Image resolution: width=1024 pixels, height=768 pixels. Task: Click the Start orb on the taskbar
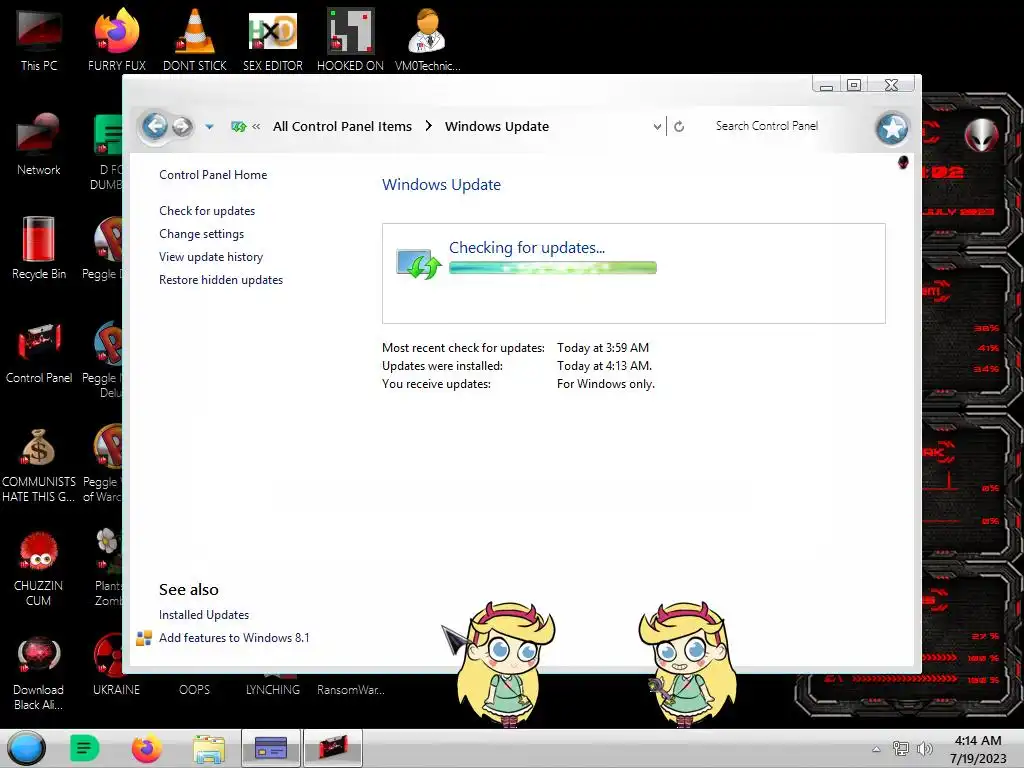click(x=27, y=748)
